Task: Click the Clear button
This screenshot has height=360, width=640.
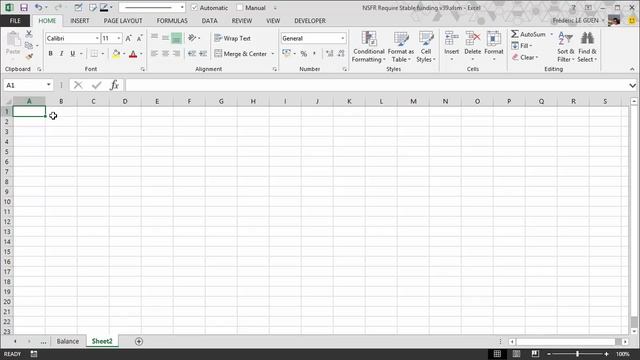Action: [x=525, y=58]
